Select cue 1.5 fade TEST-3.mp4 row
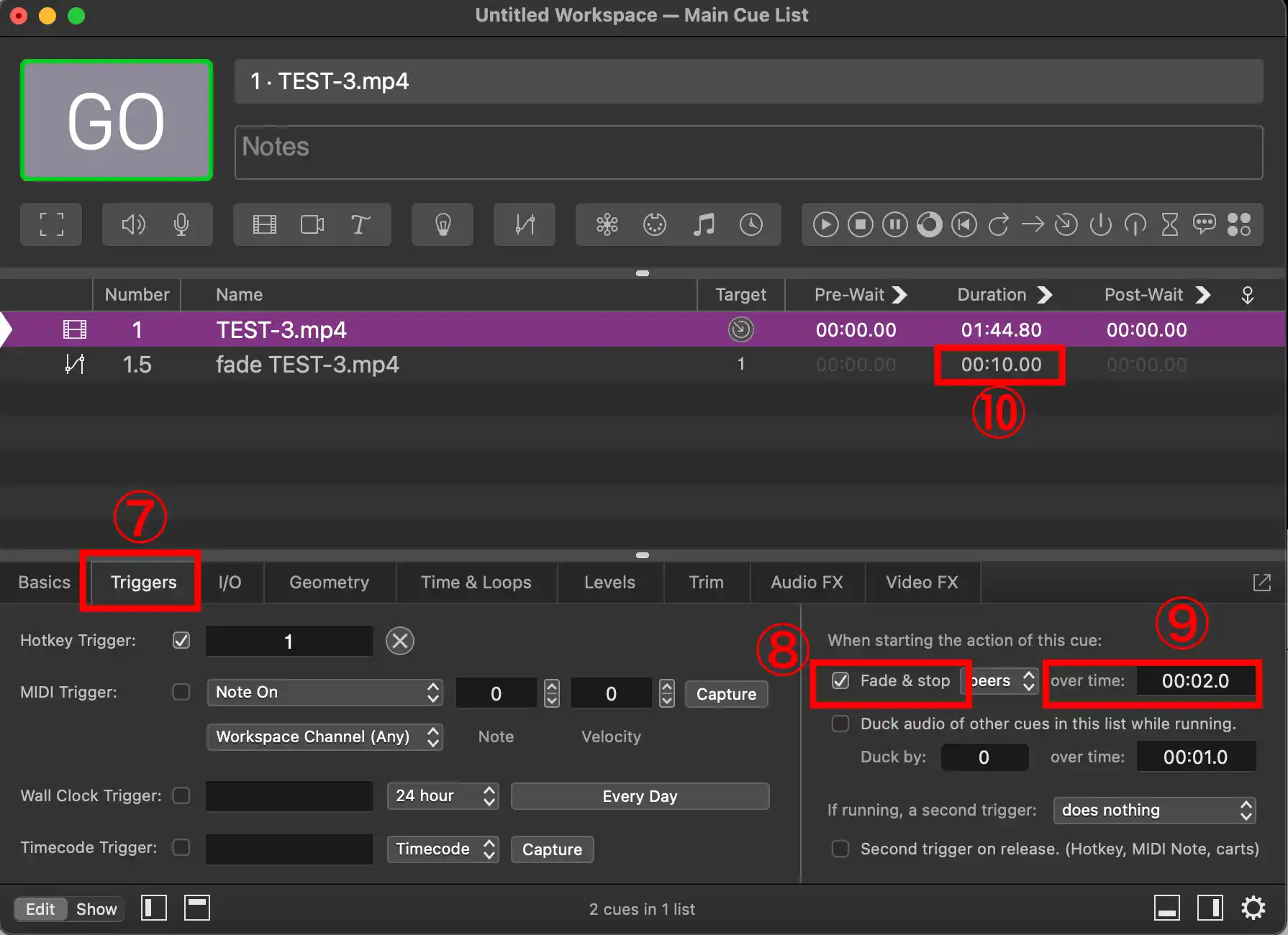 643,365
